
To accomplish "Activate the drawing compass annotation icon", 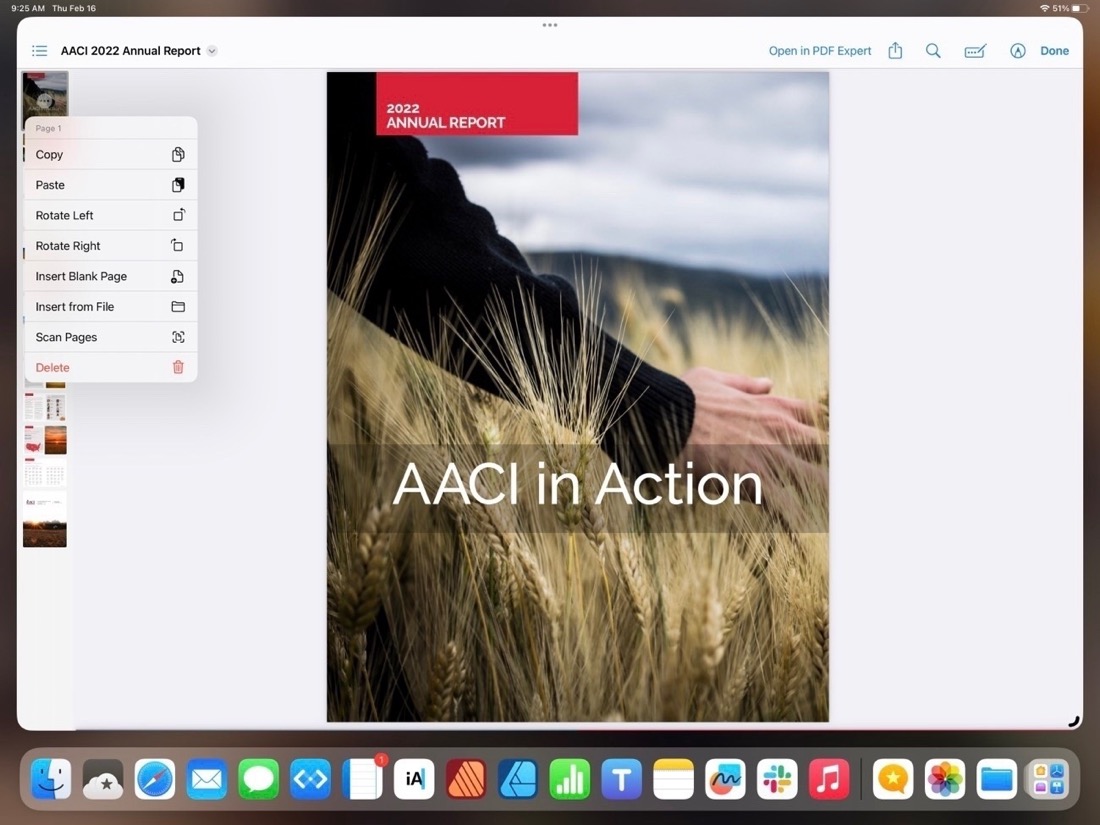I will (x=1017, y=50).
